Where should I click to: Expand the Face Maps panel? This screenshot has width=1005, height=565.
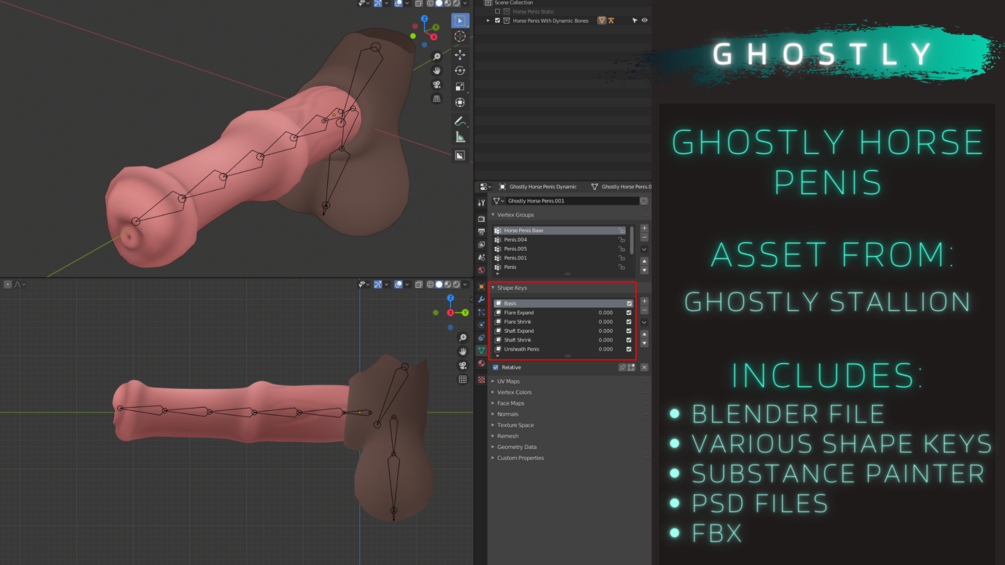click(493, 403)
